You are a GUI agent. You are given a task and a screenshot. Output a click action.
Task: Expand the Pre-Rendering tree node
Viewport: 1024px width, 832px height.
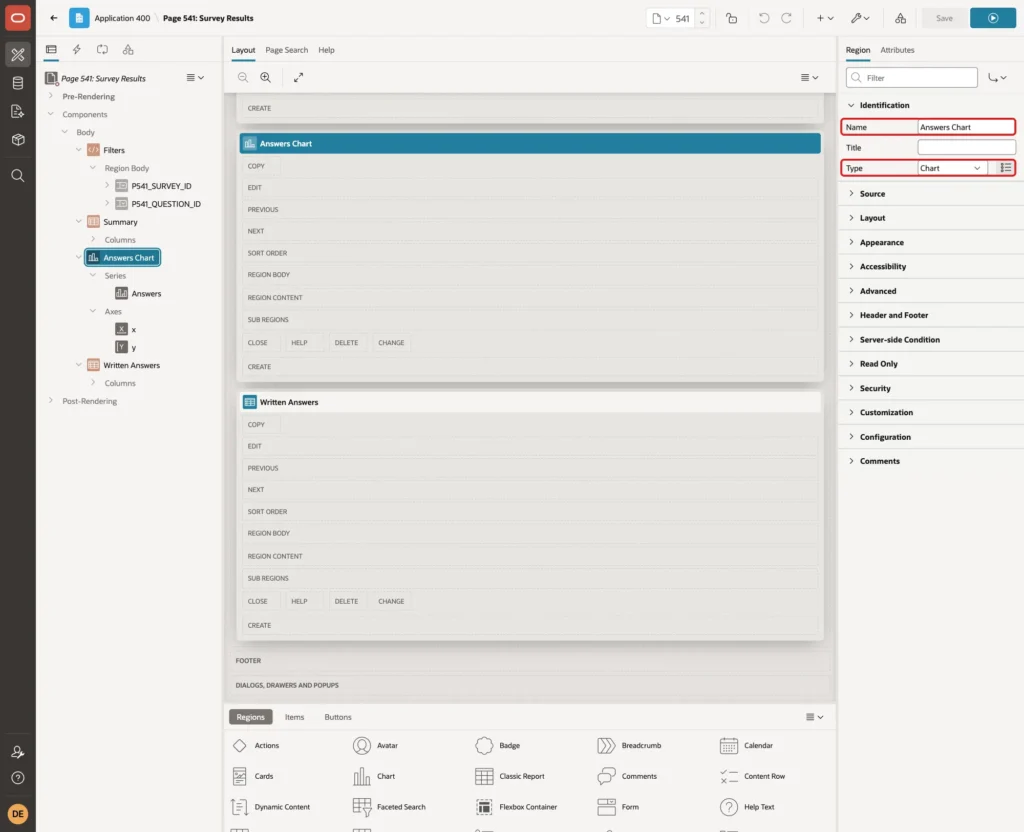[x=51, y=96]
